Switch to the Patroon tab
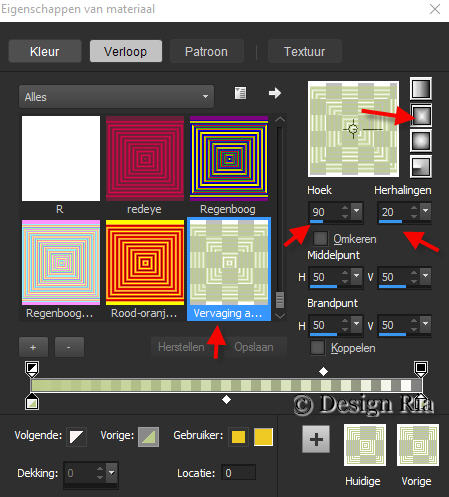The width and height of the screenshot is (449, 497). click(x=206, y=51)
